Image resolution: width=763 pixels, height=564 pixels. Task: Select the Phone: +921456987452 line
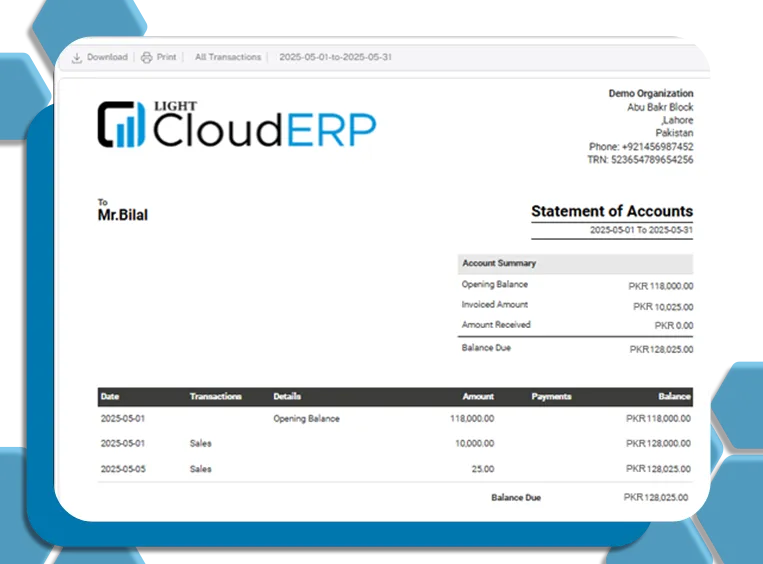(641, 146)
